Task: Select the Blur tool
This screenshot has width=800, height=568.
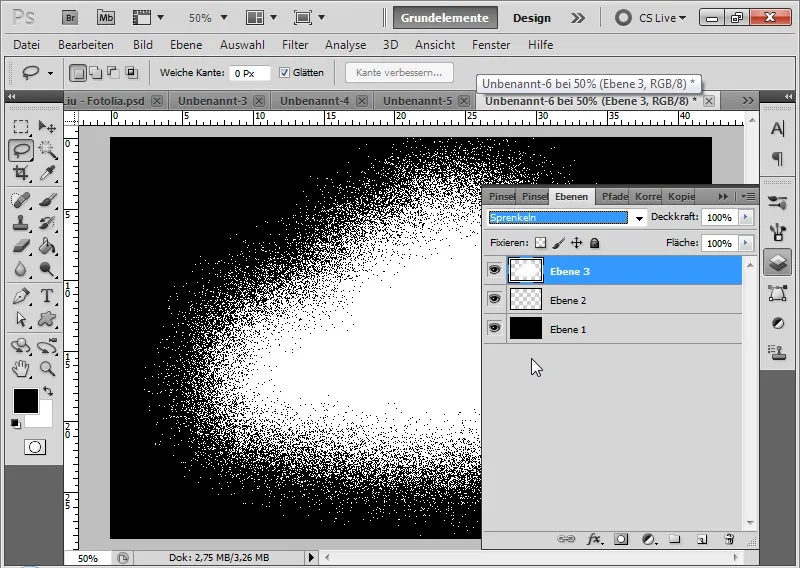Action: (x=21, y=269)
